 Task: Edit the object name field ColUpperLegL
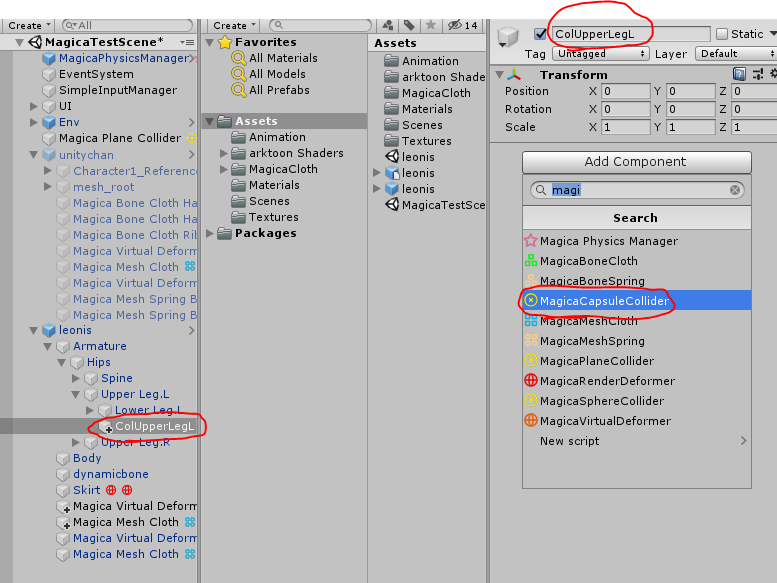point(631,34)
